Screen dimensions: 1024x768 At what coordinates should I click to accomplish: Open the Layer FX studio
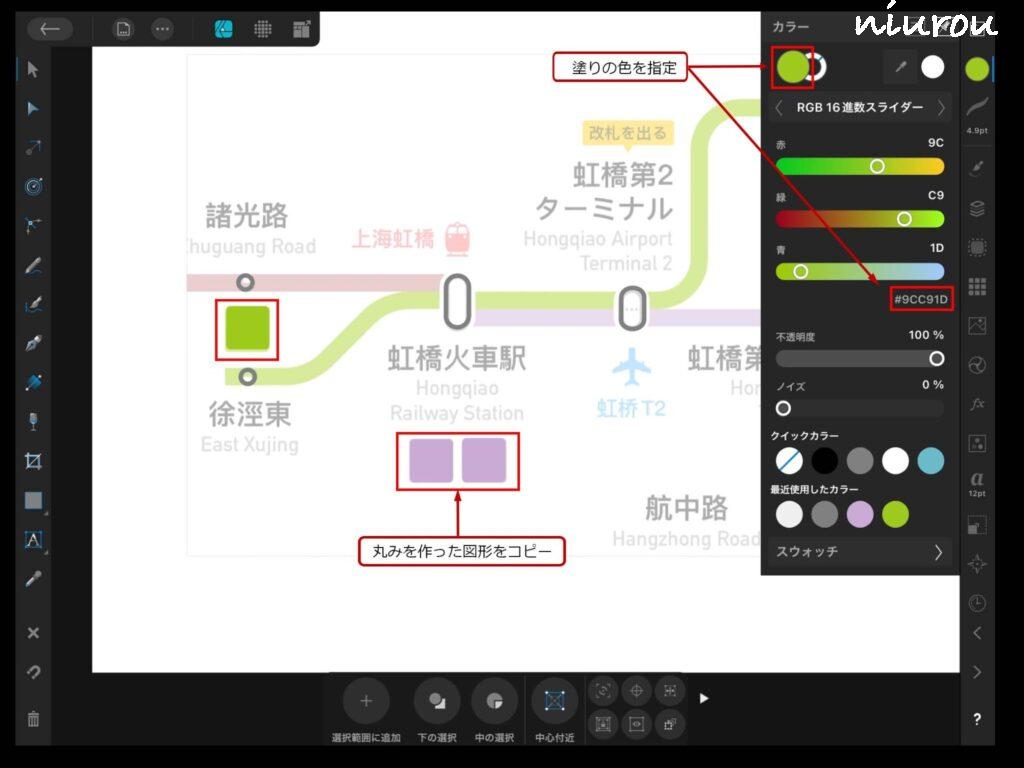[x=977, y=404]
